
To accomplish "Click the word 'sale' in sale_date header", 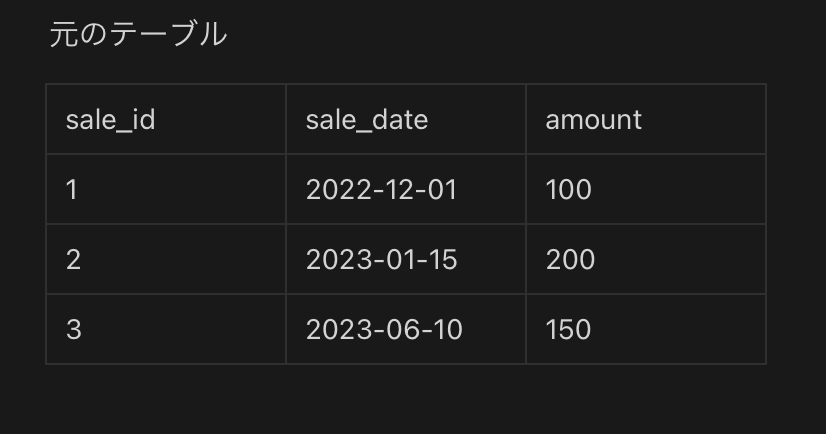I will point(327,120).
